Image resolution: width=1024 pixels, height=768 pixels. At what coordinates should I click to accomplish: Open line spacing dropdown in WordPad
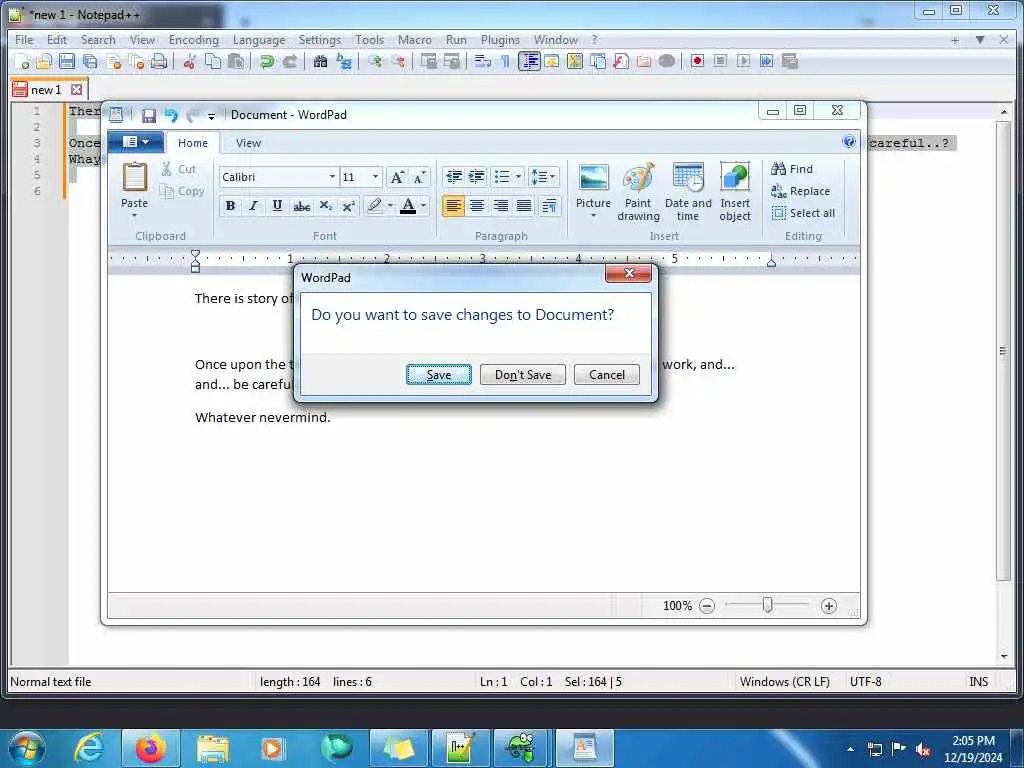[543, 177]
